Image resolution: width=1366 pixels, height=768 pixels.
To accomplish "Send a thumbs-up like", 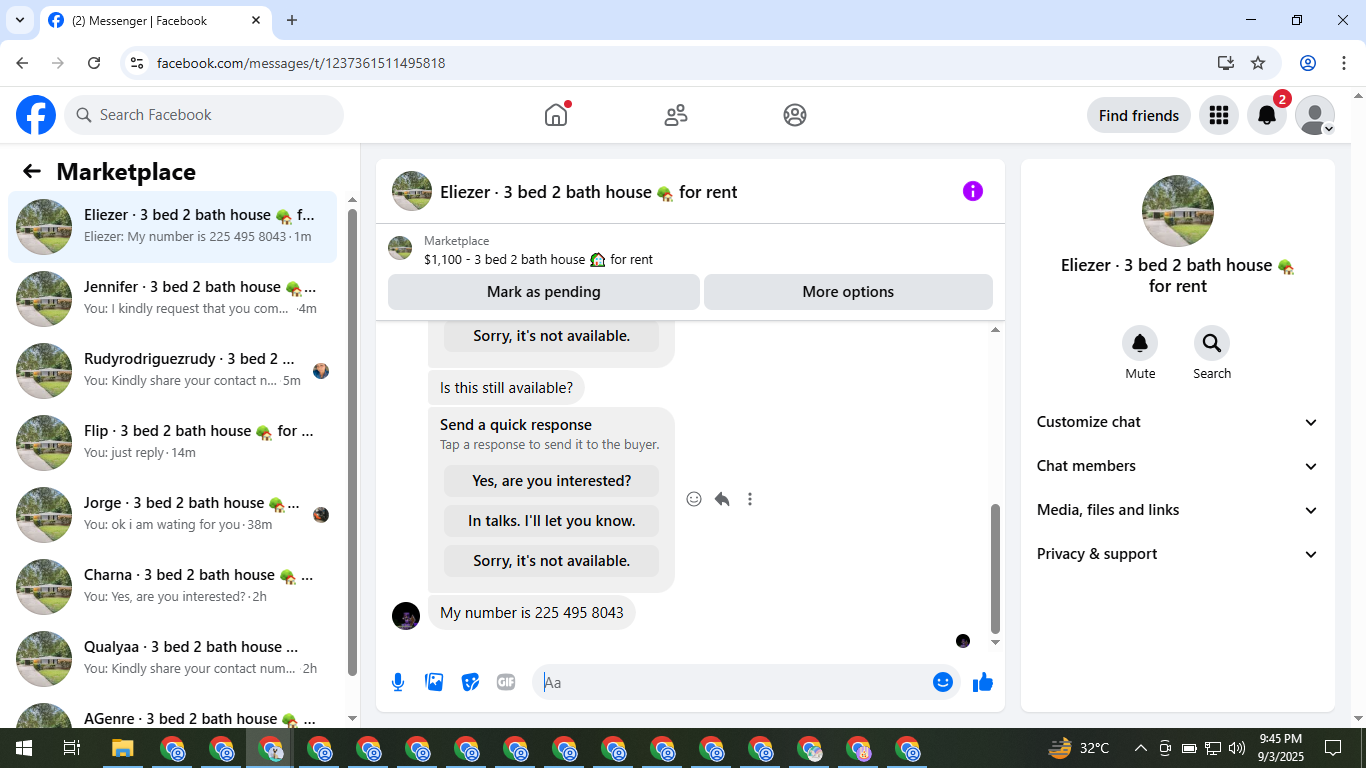I will [983, 682].
